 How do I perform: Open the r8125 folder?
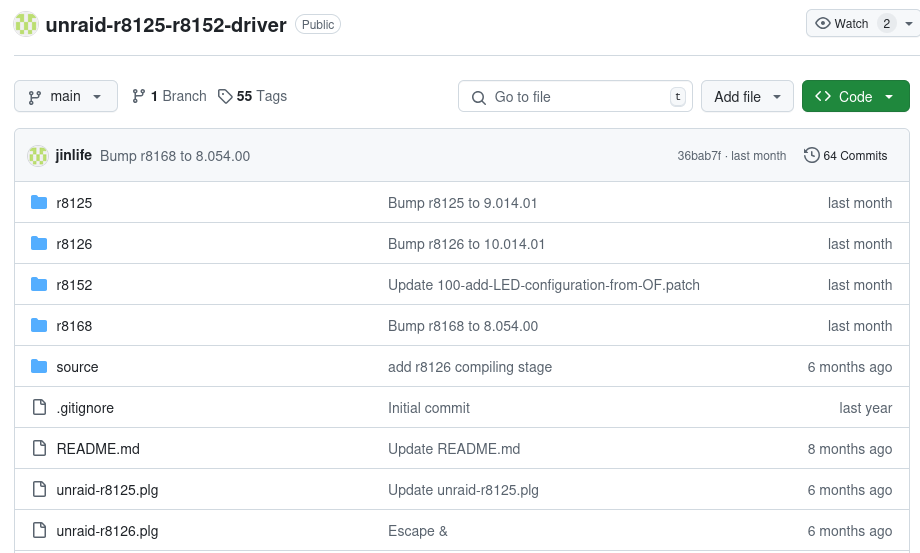tap(74, 203)
